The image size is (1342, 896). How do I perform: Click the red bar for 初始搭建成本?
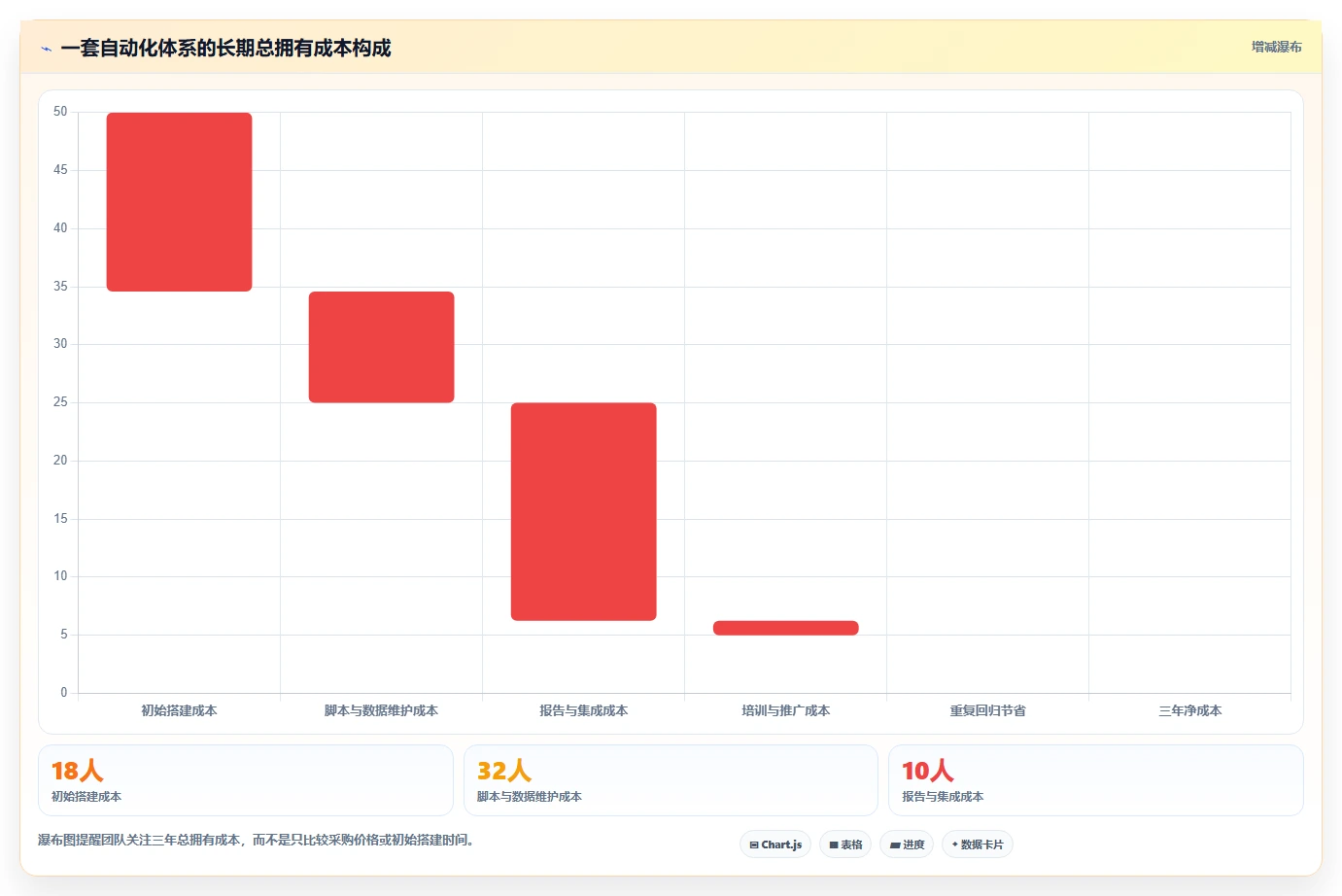(179, 202)
